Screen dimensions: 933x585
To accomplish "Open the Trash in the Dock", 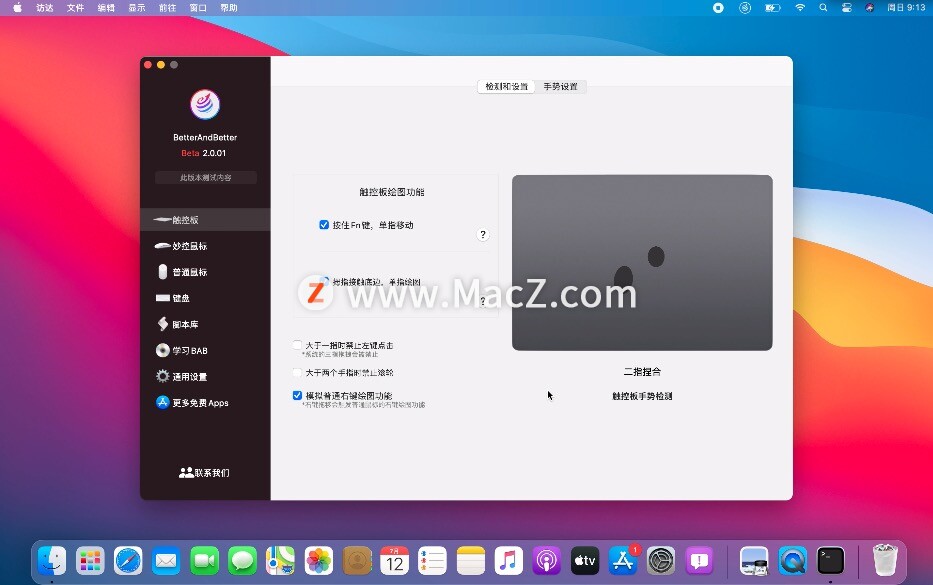I will [x=885, y=560].
